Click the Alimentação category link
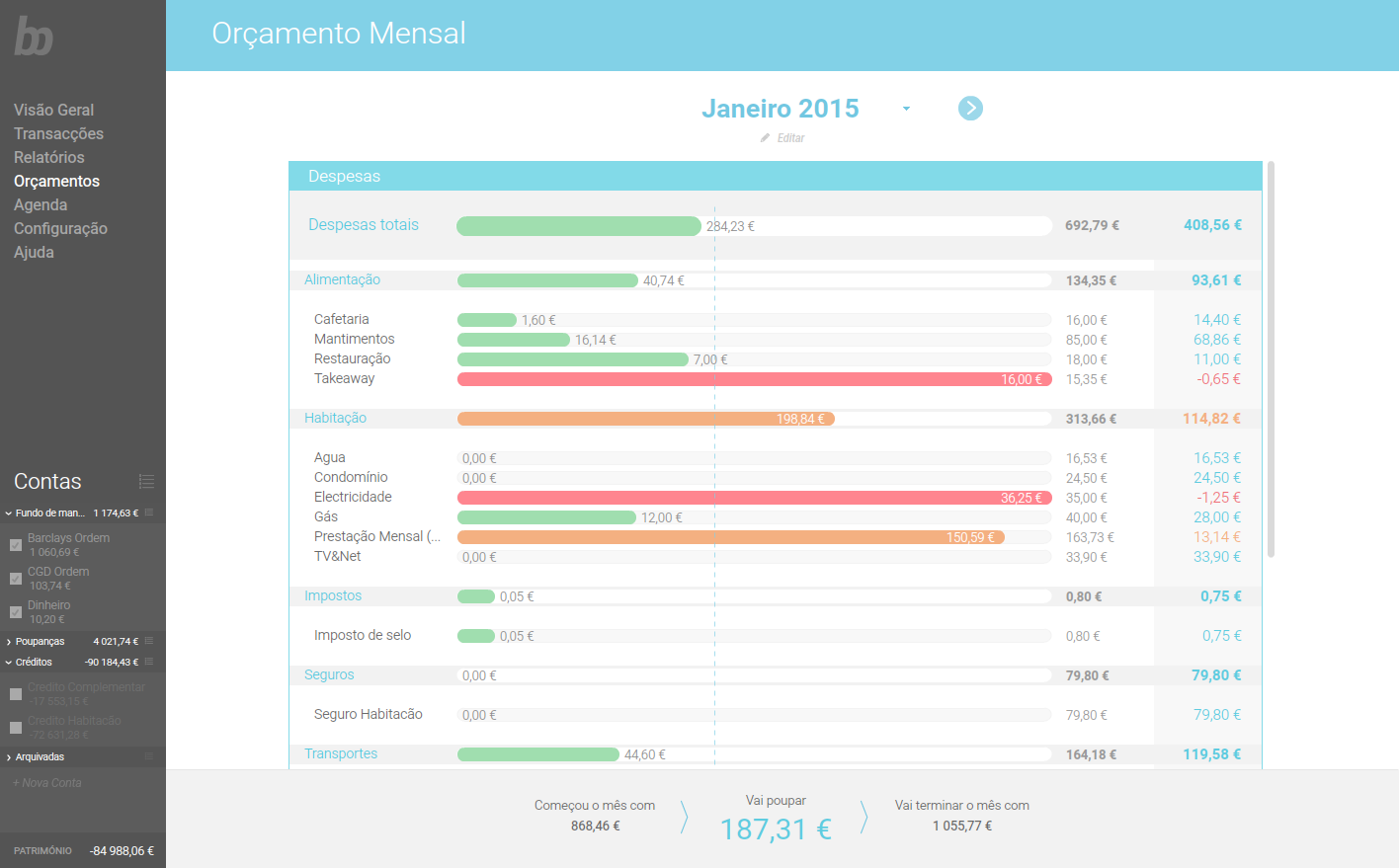Viewport: 1399px width, 868px height. tap(342, 279)
